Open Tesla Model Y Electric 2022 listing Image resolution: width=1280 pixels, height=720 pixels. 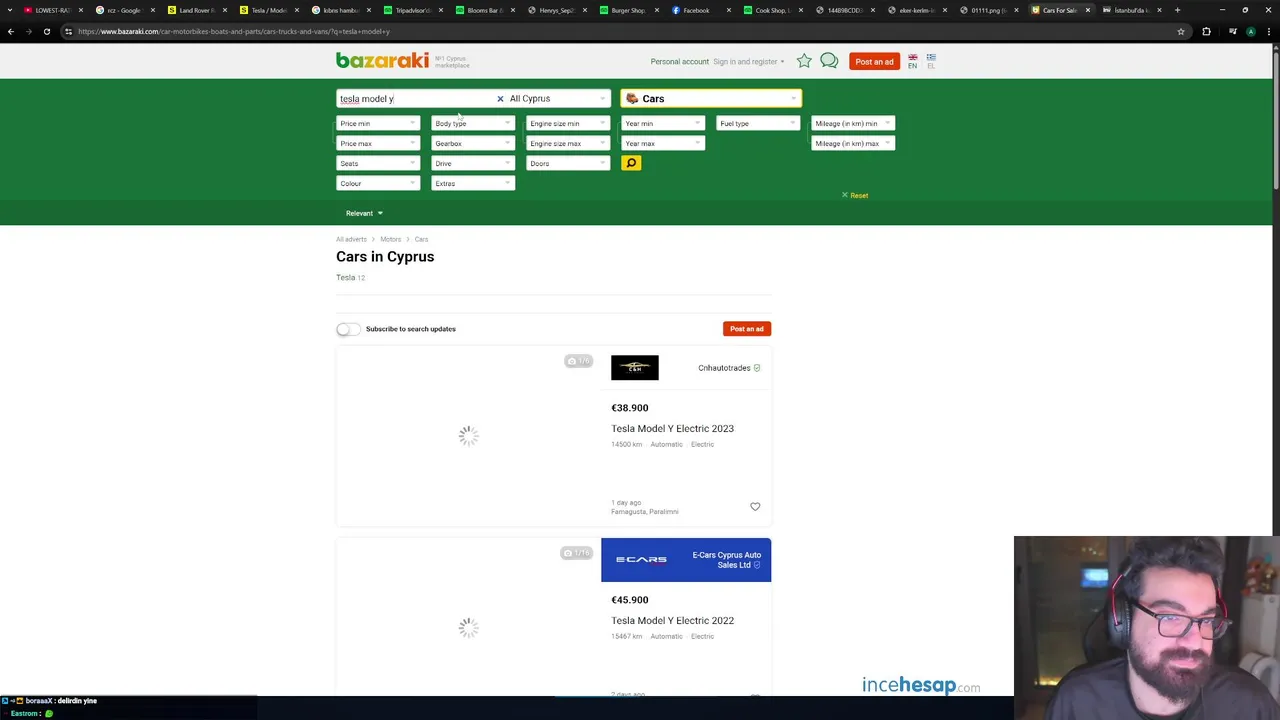point(672,620)
